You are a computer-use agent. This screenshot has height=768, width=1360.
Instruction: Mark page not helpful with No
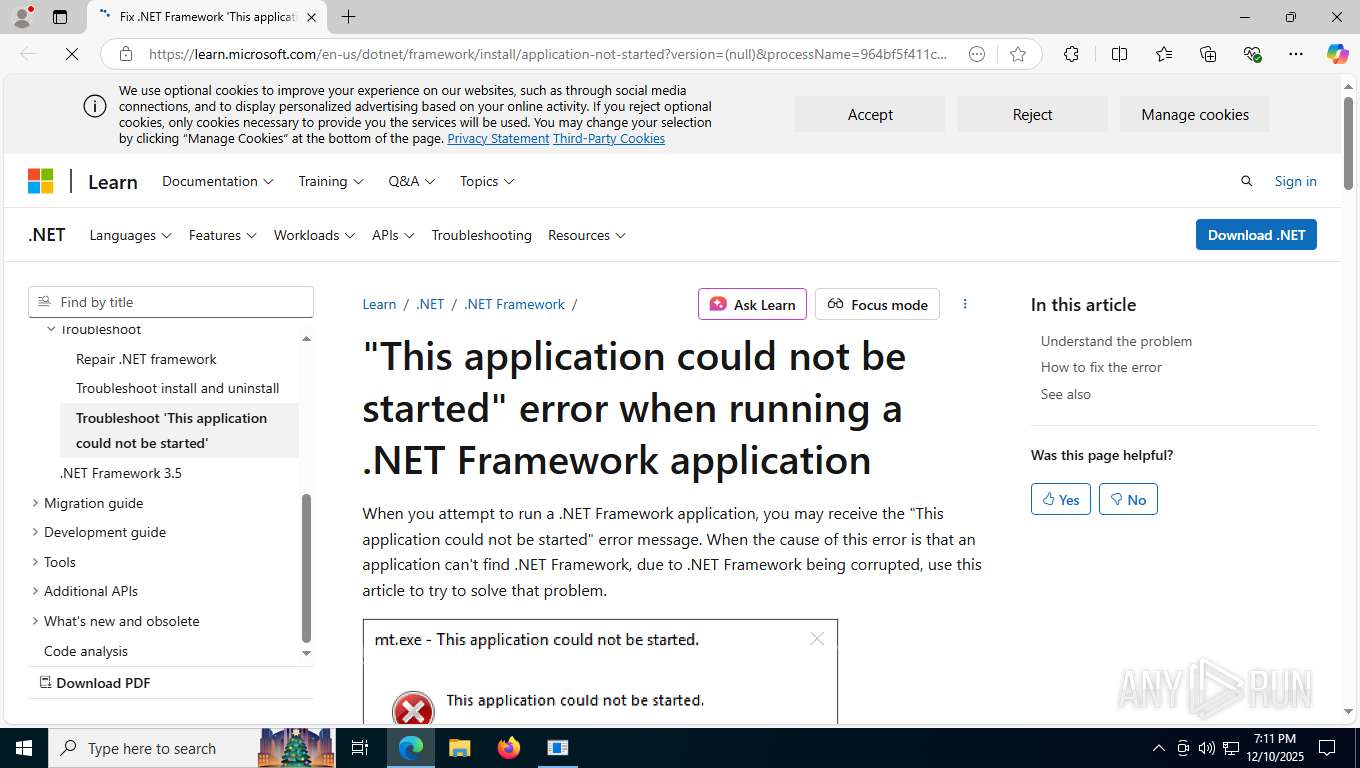(1128, 499)
